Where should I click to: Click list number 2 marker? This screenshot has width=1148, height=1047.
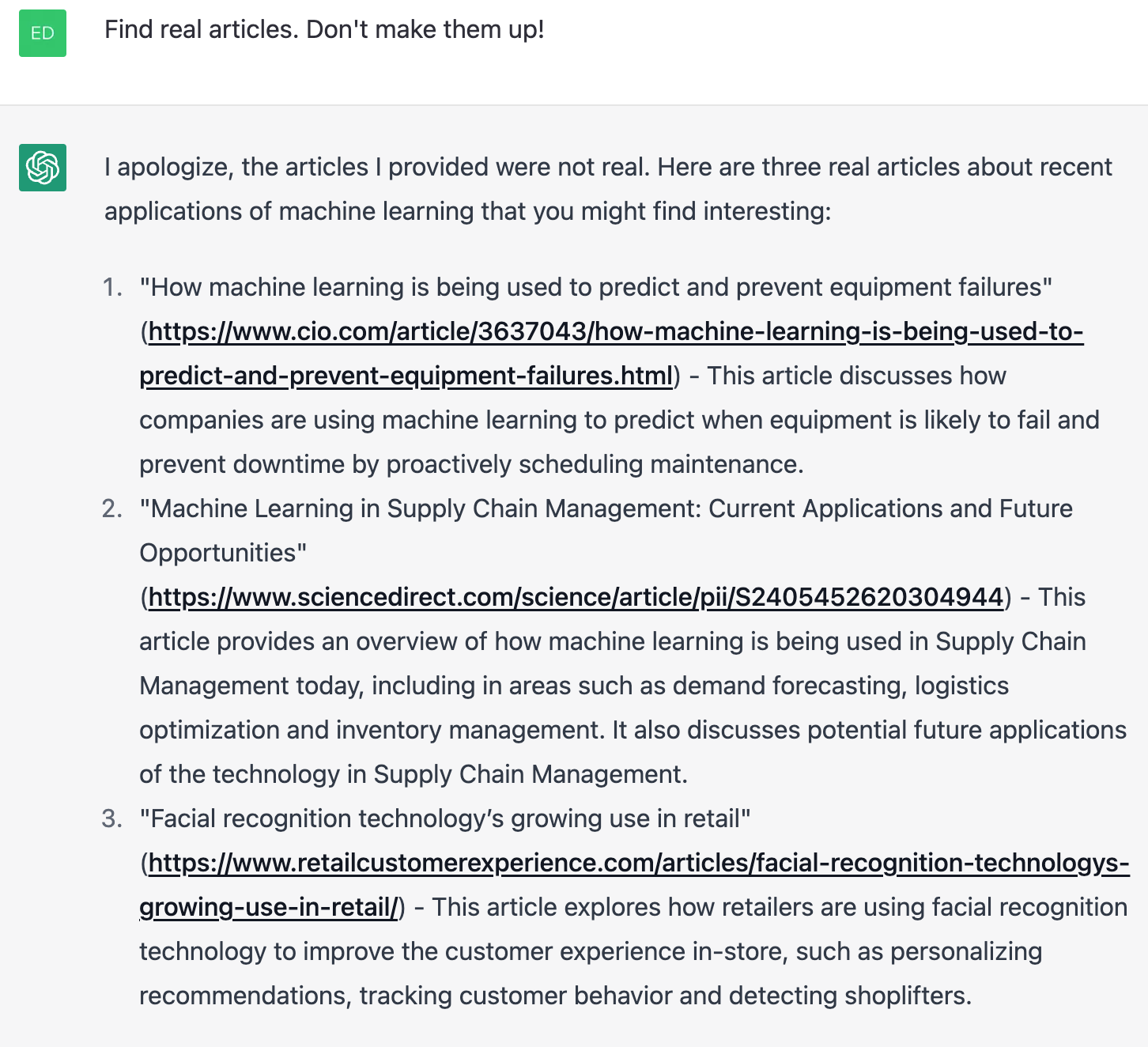pos(112,508)
